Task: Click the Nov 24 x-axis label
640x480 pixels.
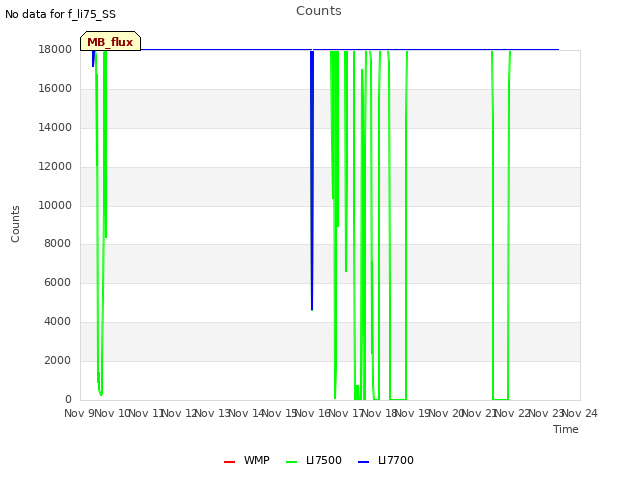Action: tap(580, 413)
